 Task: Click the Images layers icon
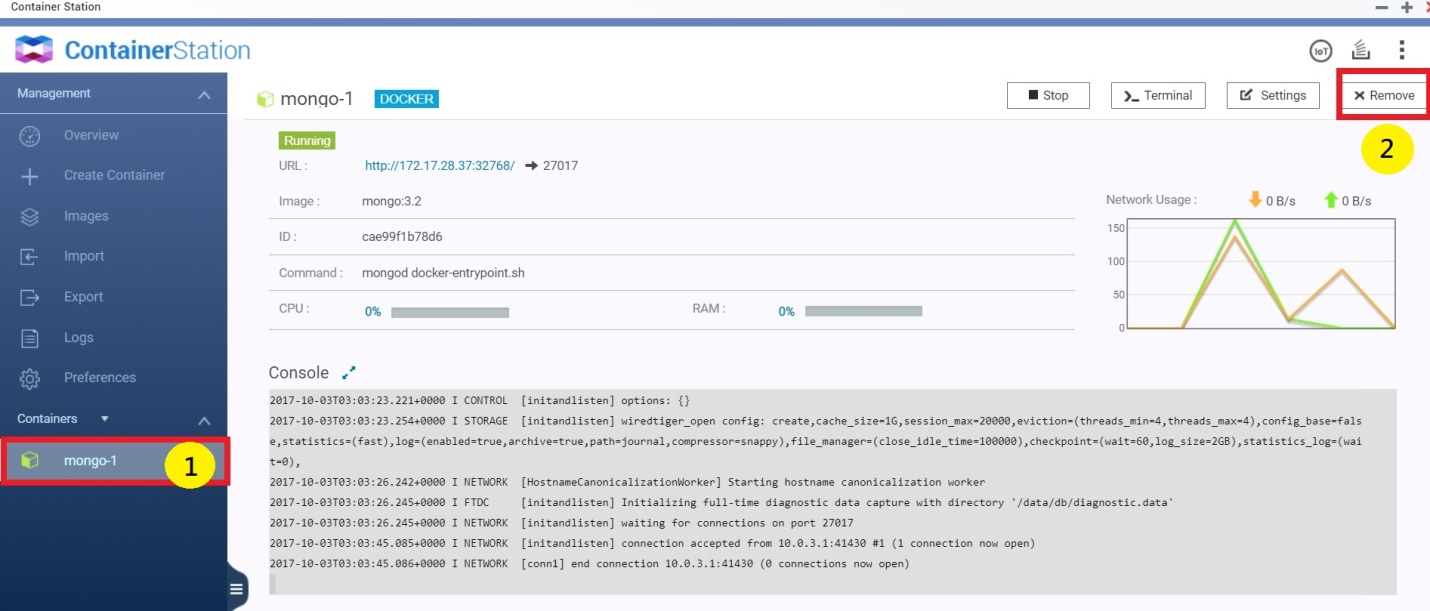(30, 216)
